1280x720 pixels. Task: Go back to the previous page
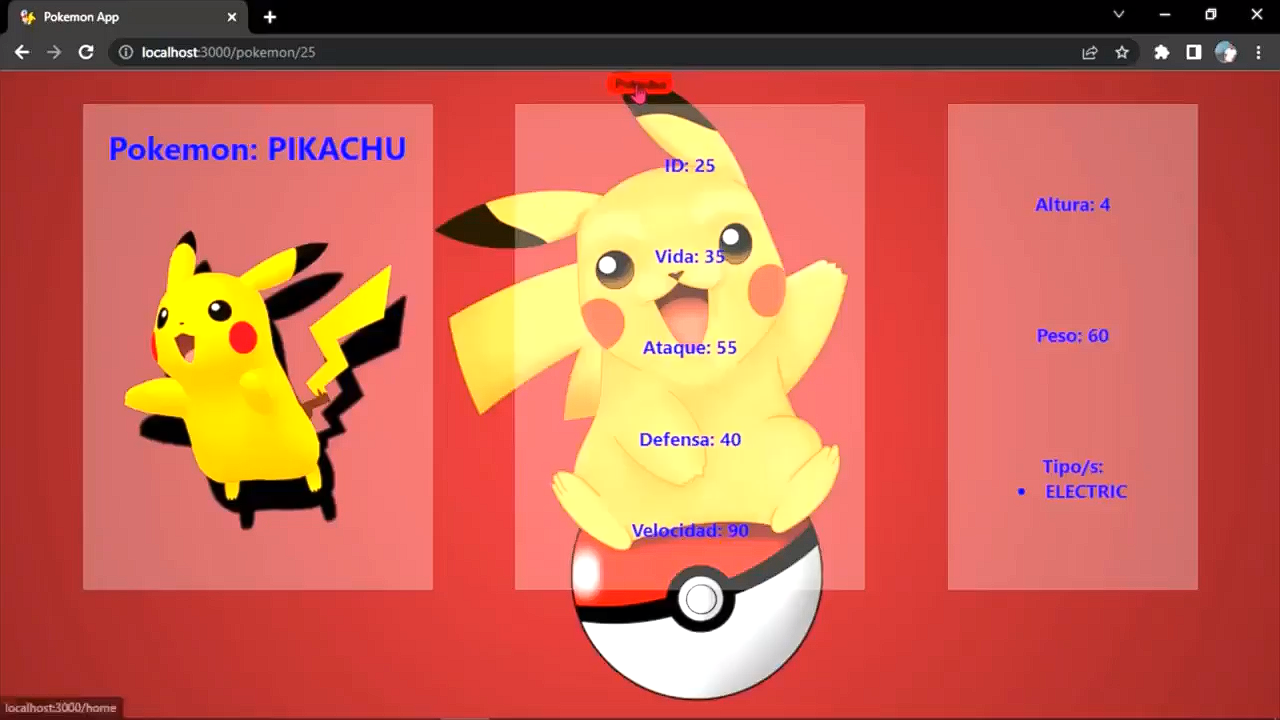[22, 52]
